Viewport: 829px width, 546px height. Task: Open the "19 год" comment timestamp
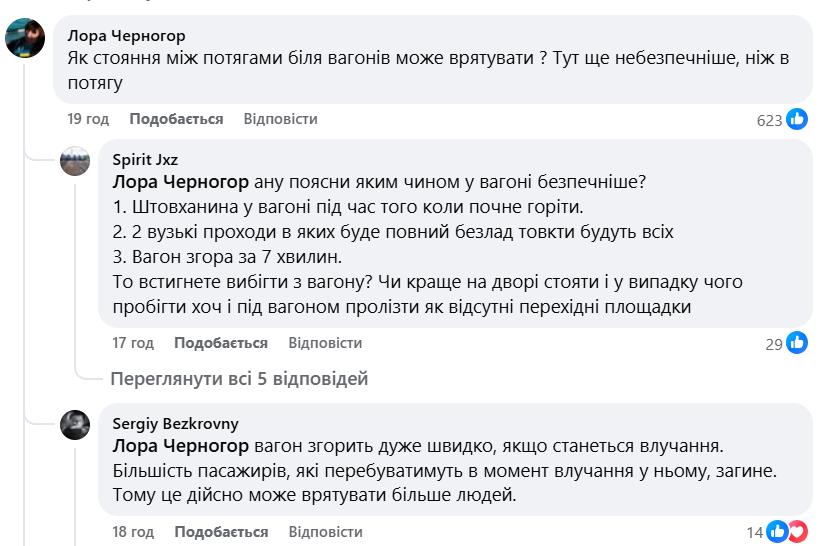(88, 119)
